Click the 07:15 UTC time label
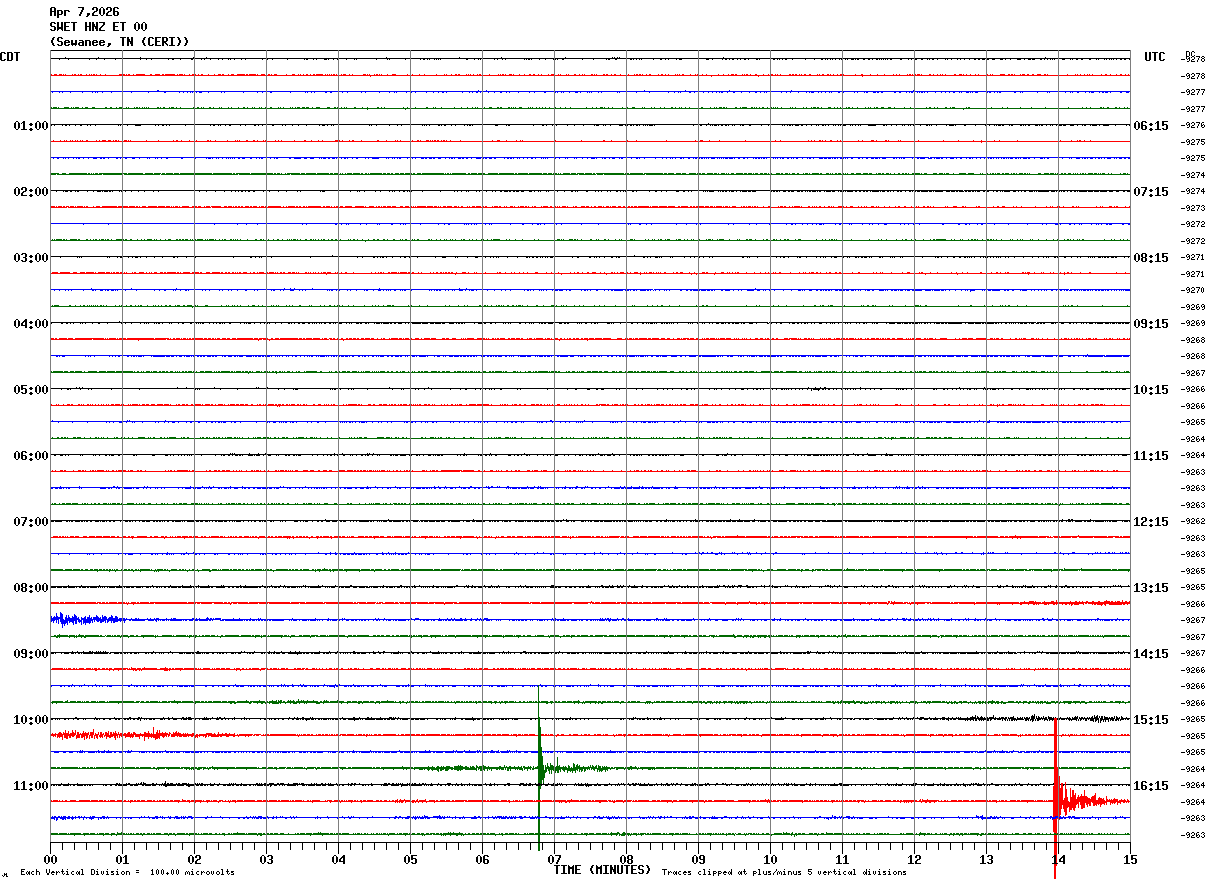This screenshot has width=1210, height=886. tap(1151, 192)
